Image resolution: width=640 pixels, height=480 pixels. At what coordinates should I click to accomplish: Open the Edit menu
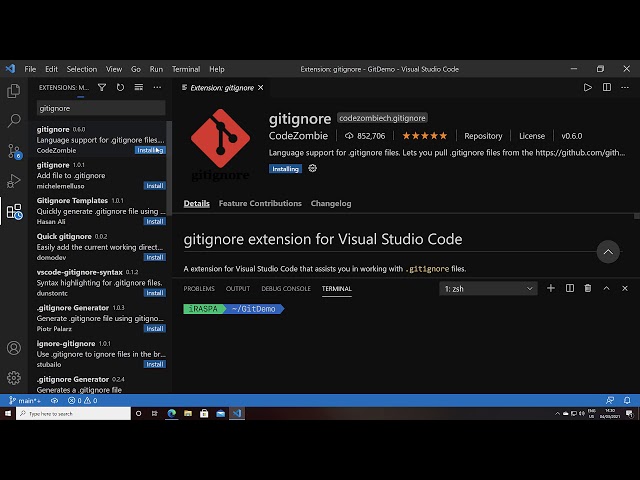tap(51, 69)
